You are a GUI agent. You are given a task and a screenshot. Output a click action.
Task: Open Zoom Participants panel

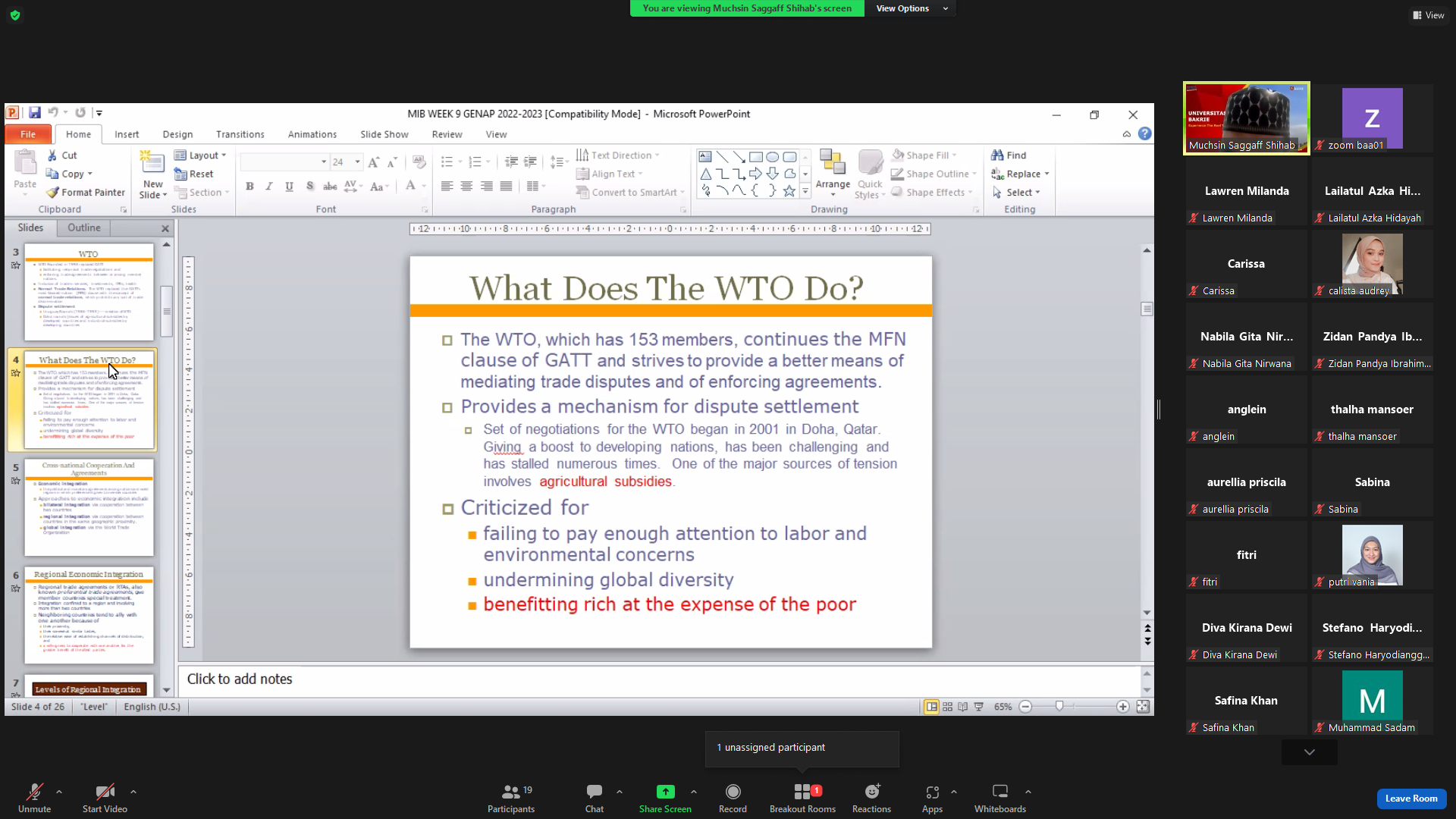point(511,799)
